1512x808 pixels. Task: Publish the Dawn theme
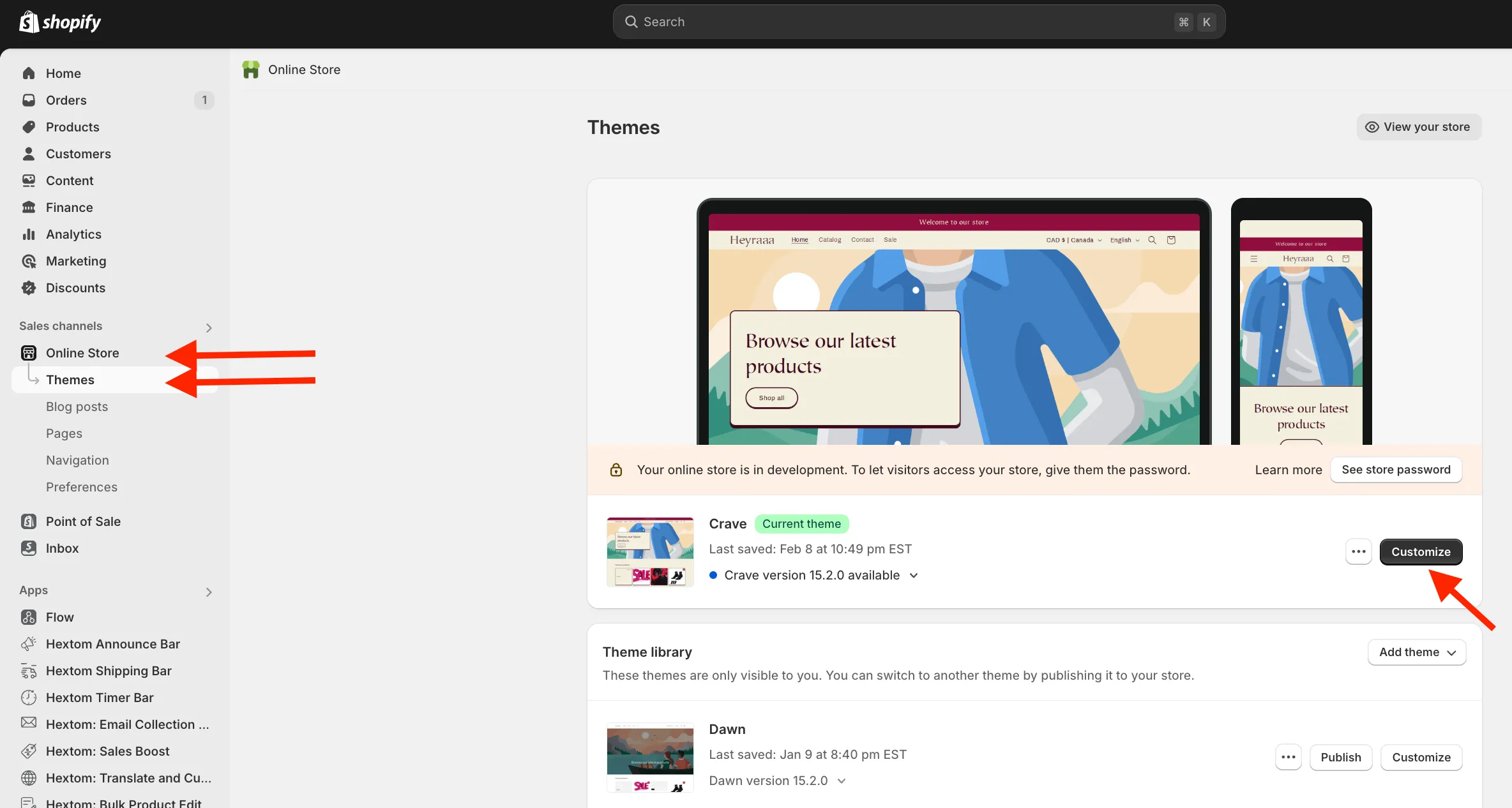click(x=1341, y=758)
